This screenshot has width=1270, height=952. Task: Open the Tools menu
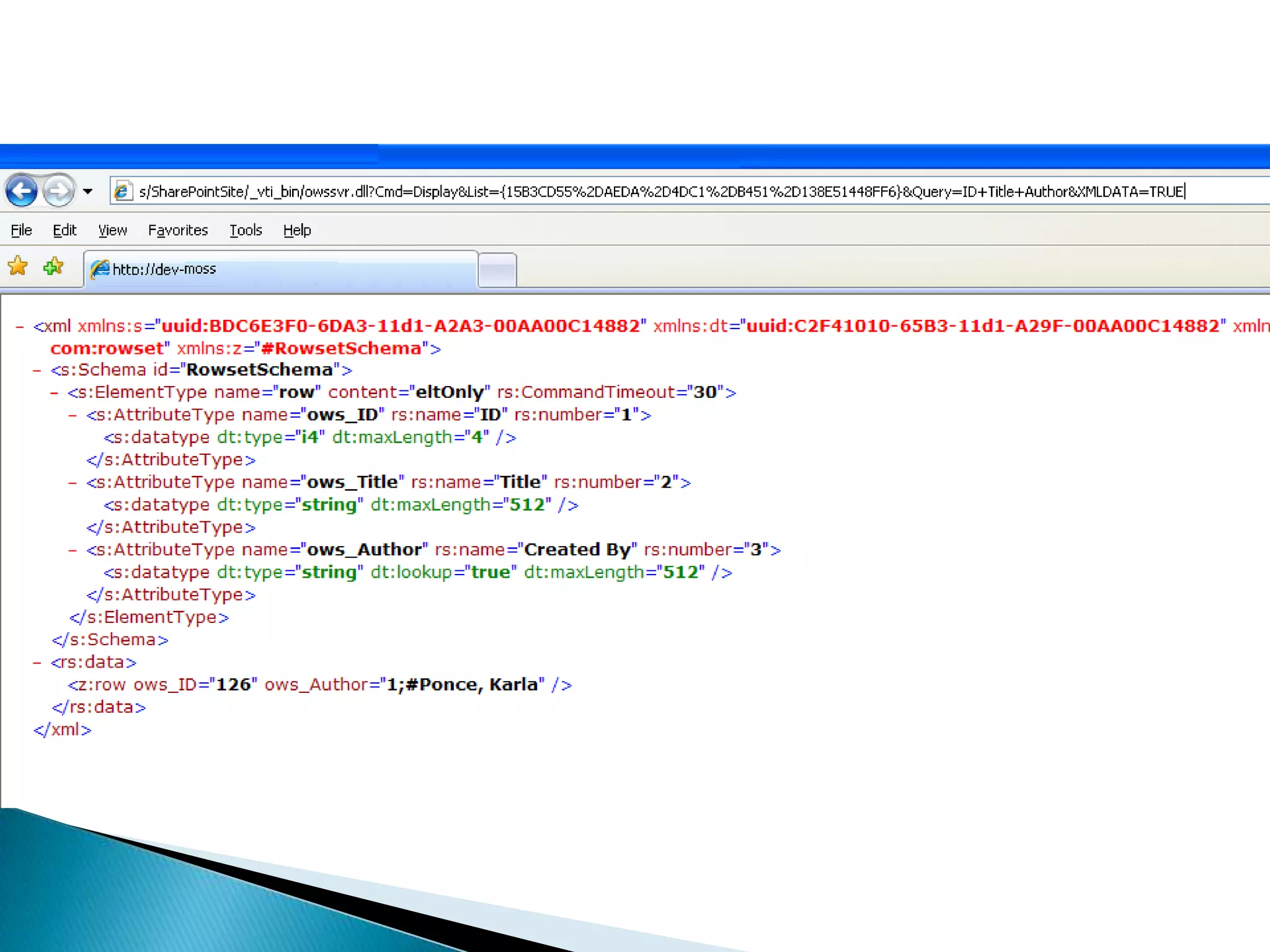coord(246,230)
